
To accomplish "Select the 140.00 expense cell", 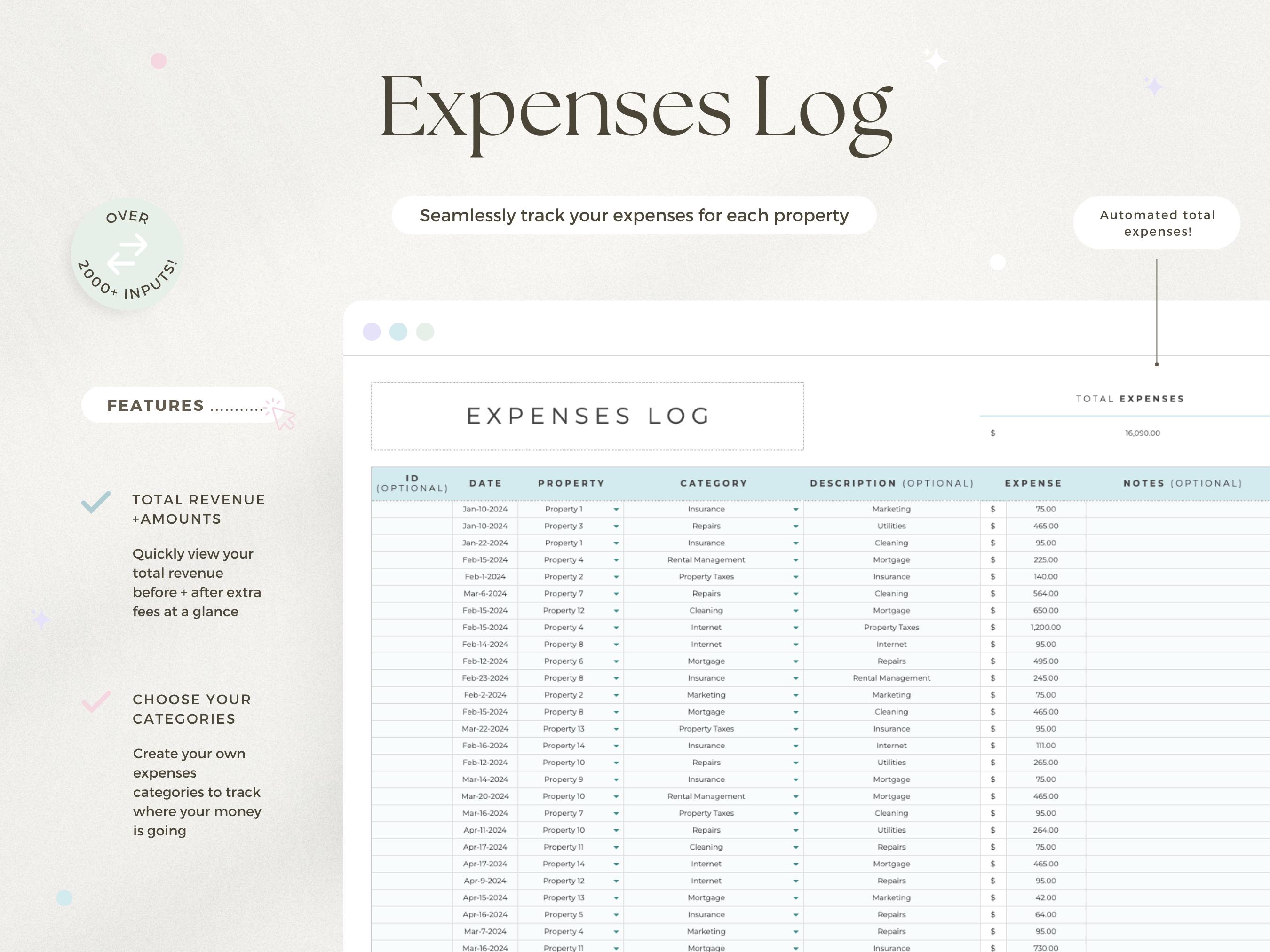I will 1046,577.
